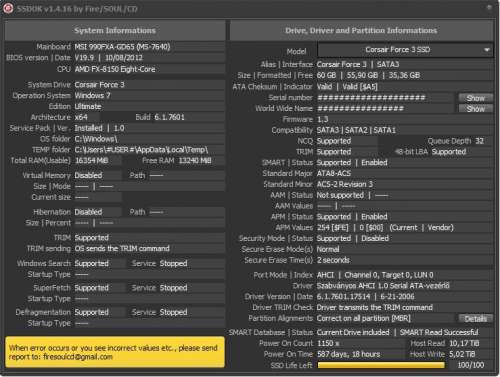Click 'OS sends the TRIM command' text
Screen dimensions: 500x377
[x=122, y=249]
